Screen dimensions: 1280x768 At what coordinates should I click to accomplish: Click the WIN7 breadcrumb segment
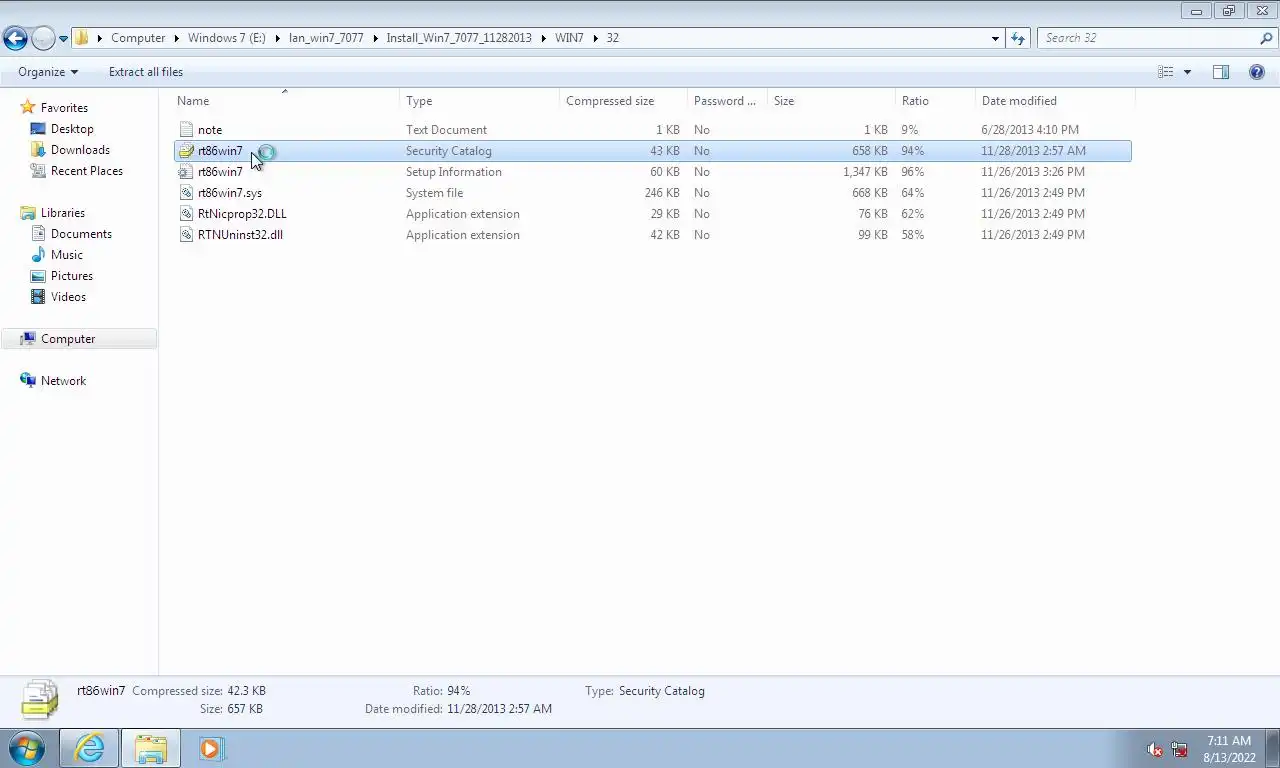pyautogui.click(x=569, y=38)
